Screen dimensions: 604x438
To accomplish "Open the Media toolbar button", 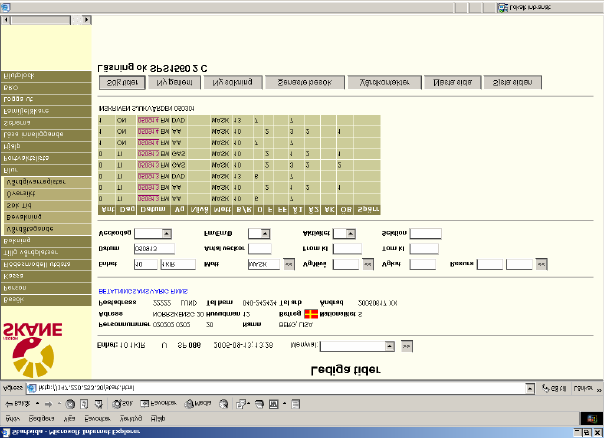I will coord(197,404).
